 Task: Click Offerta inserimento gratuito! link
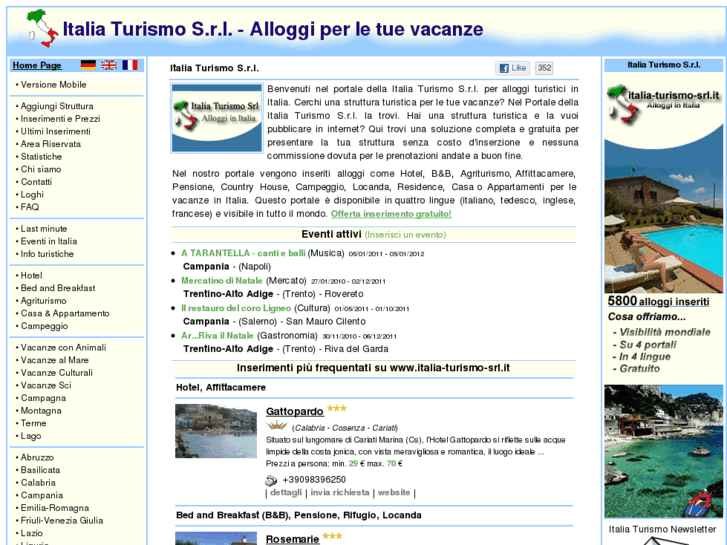pos(391,214)
